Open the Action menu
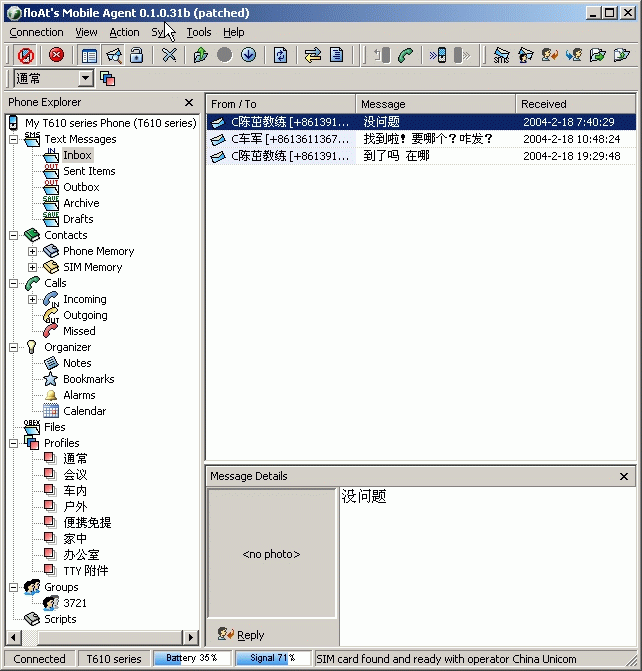Image resolution: width=642 pixels, height=671 pixels. [124, 32]
